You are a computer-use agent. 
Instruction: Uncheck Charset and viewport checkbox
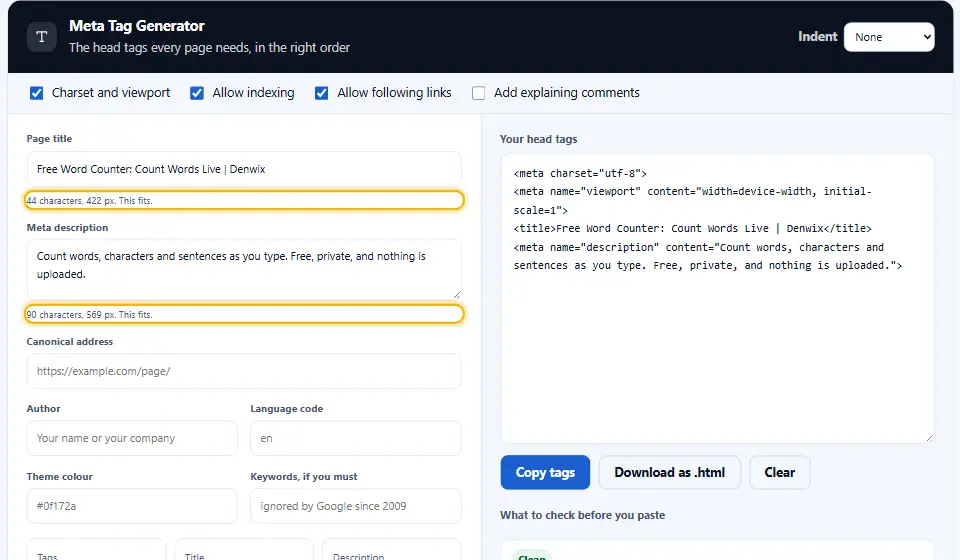click(37, 93)
